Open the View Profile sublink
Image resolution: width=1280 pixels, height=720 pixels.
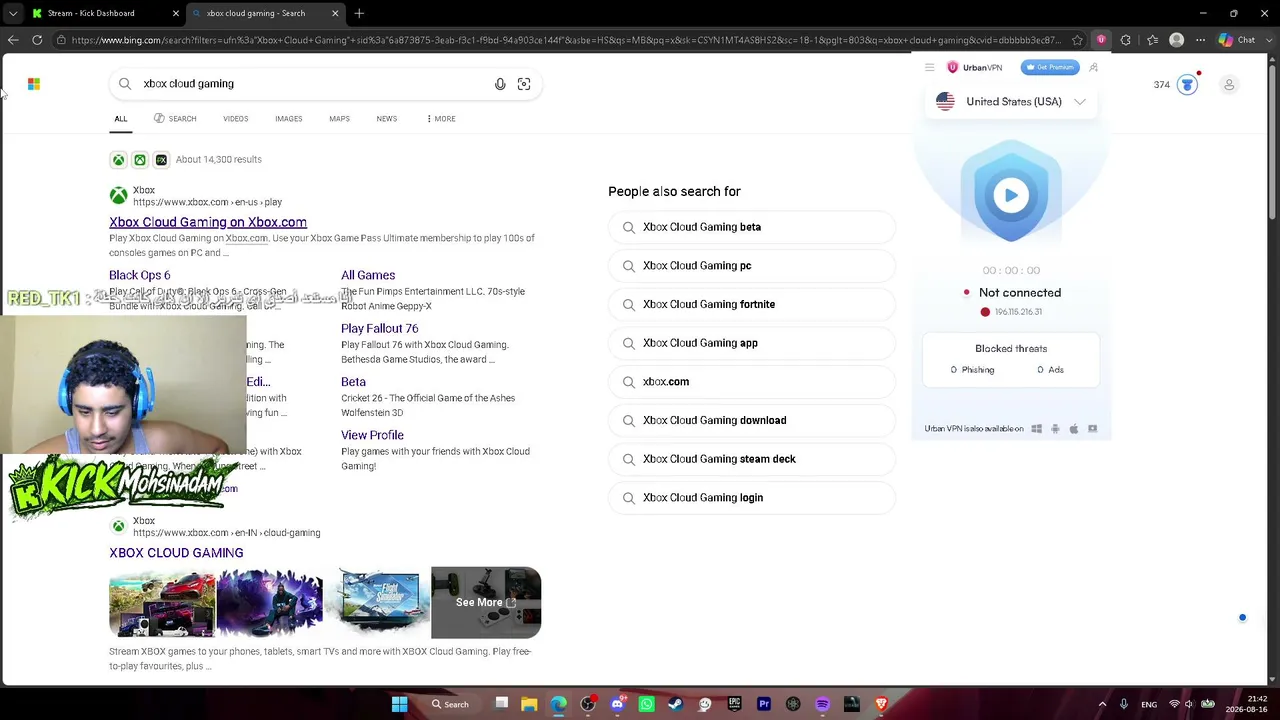coord(372,435)
